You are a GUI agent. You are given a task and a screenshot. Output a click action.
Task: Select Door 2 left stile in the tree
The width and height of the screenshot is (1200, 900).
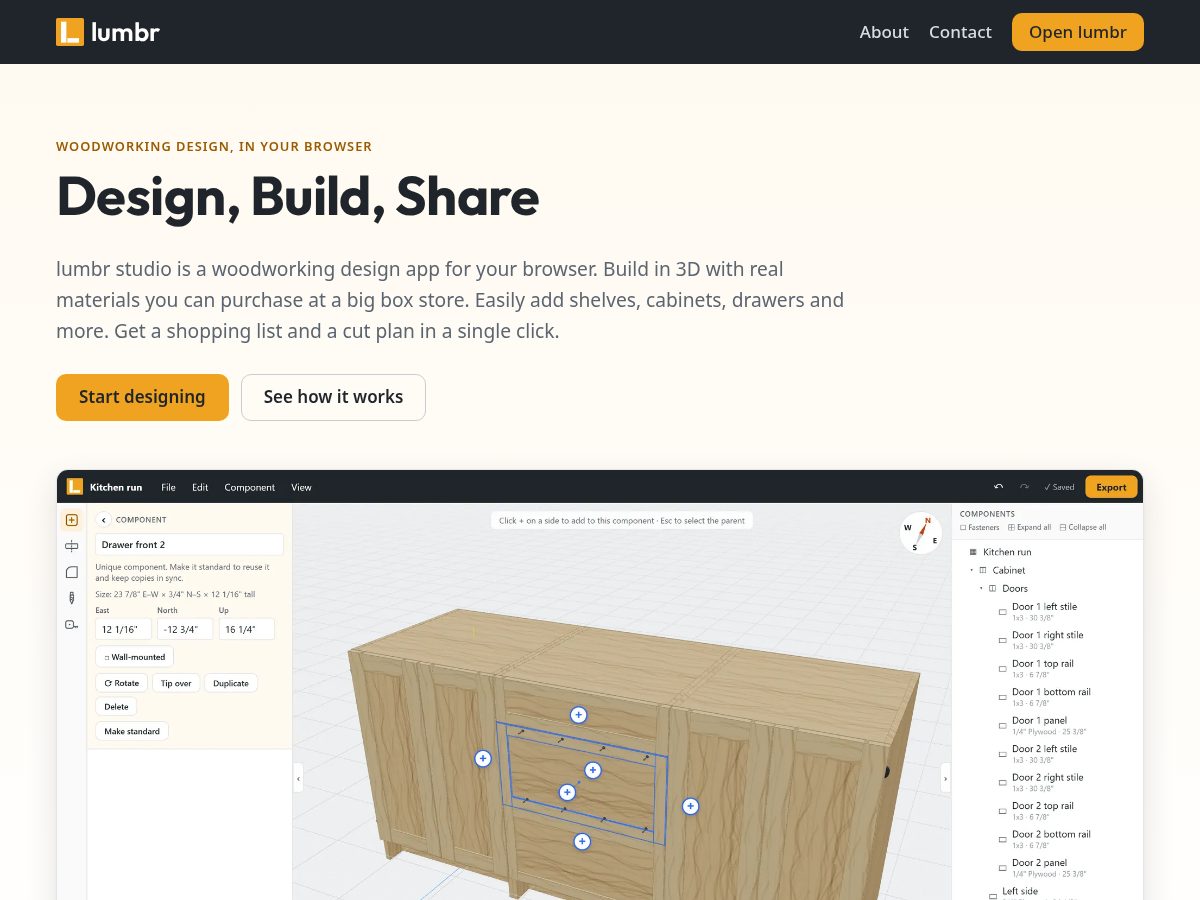1044,748
